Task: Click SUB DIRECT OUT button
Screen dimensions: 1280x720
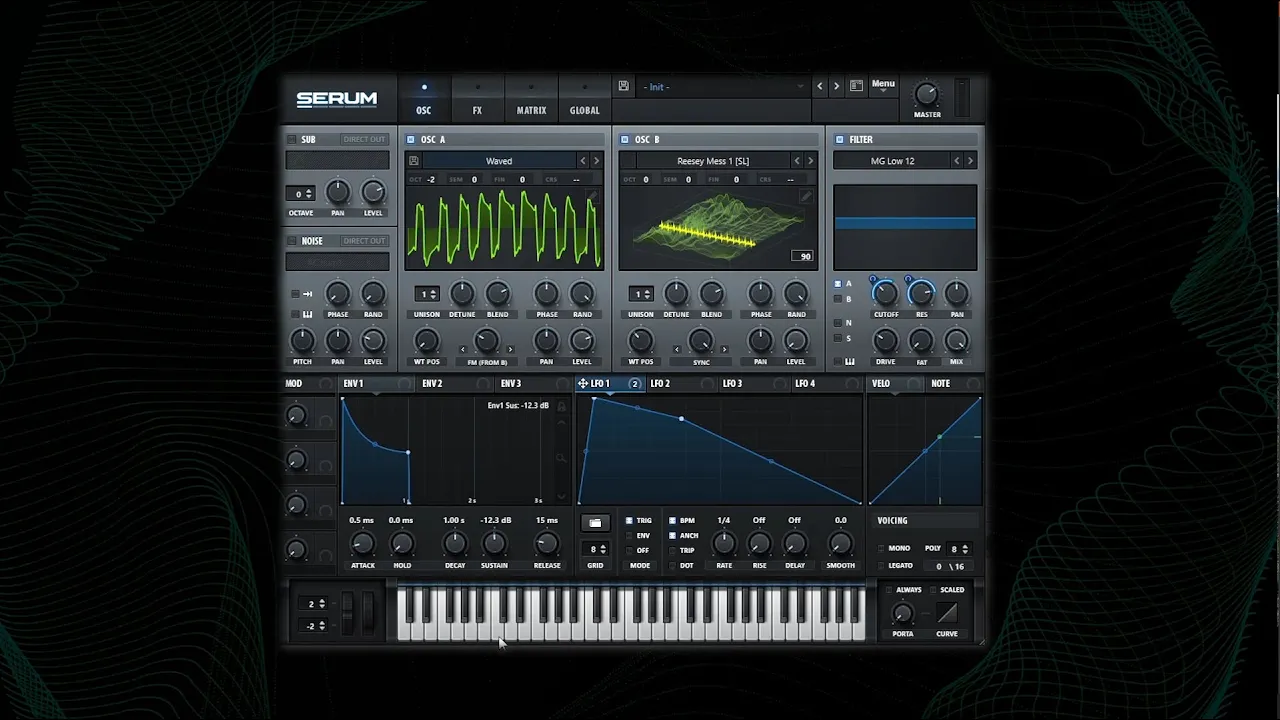Action: tap(364, 140)
